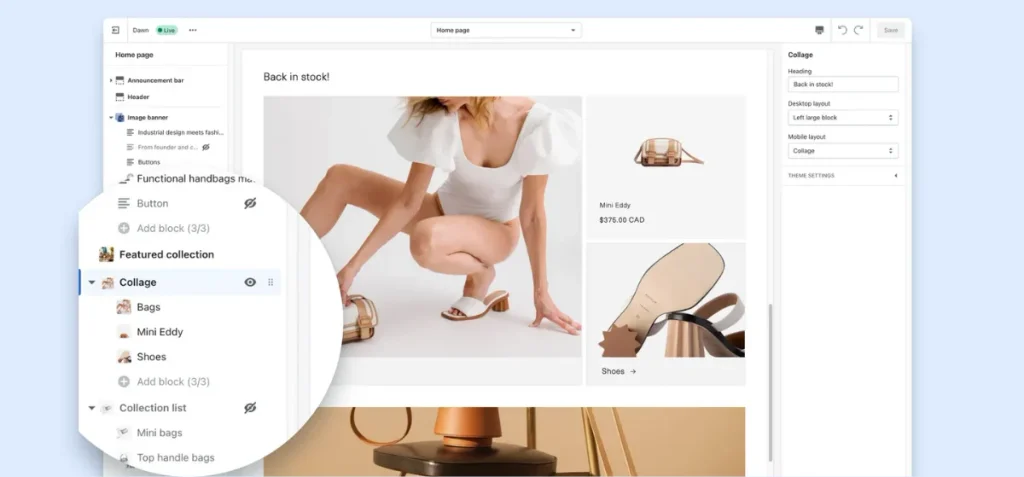Click the Featured collection thumbnail icon

pos(106,254)
